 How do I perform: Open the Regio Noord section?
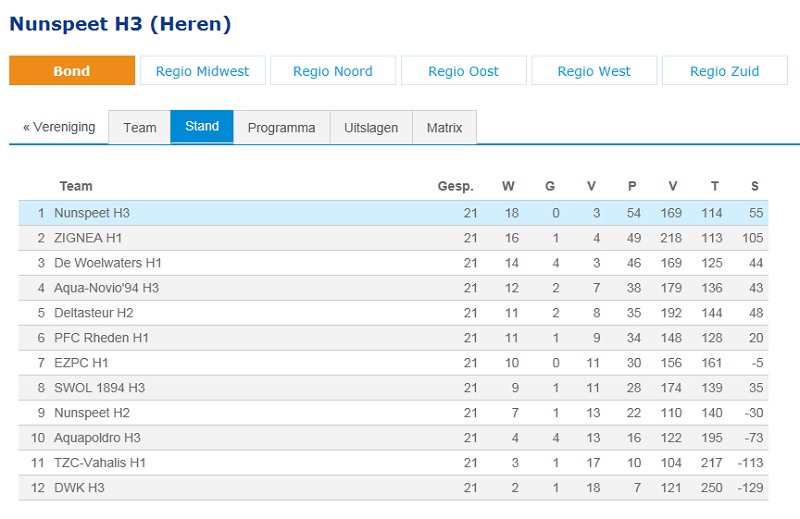[x=333, y=70]
